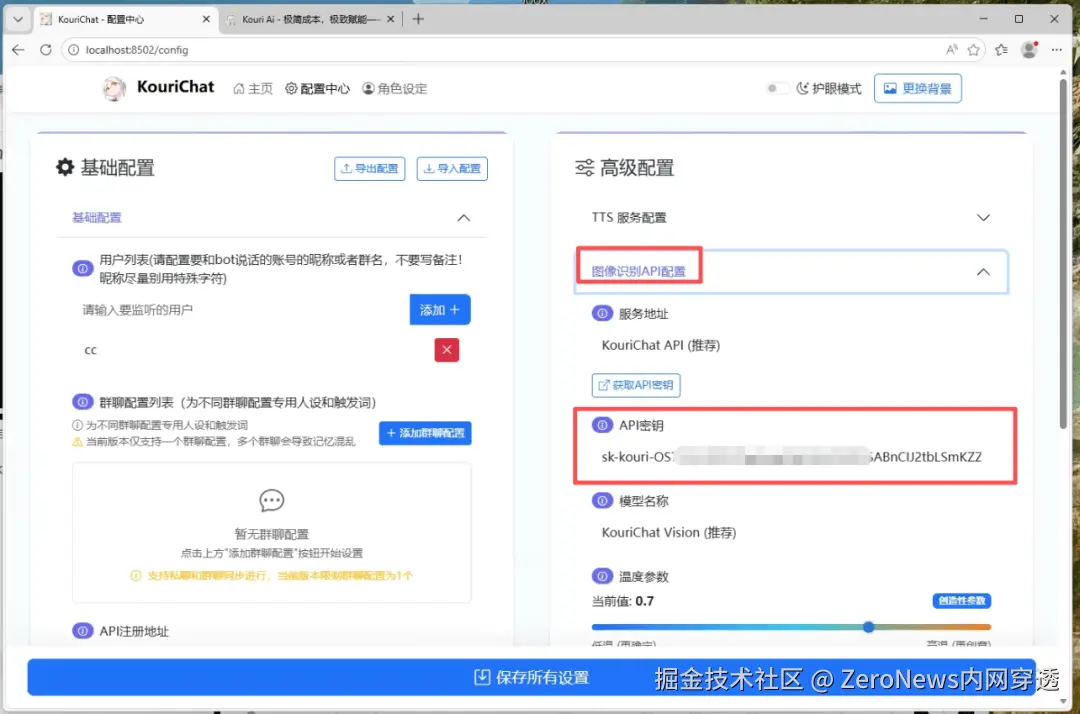The width and height of the screenshot is (1080, 714).
Task: Click the gear icon beside 基础配置
Action: [x=65, y=167]
